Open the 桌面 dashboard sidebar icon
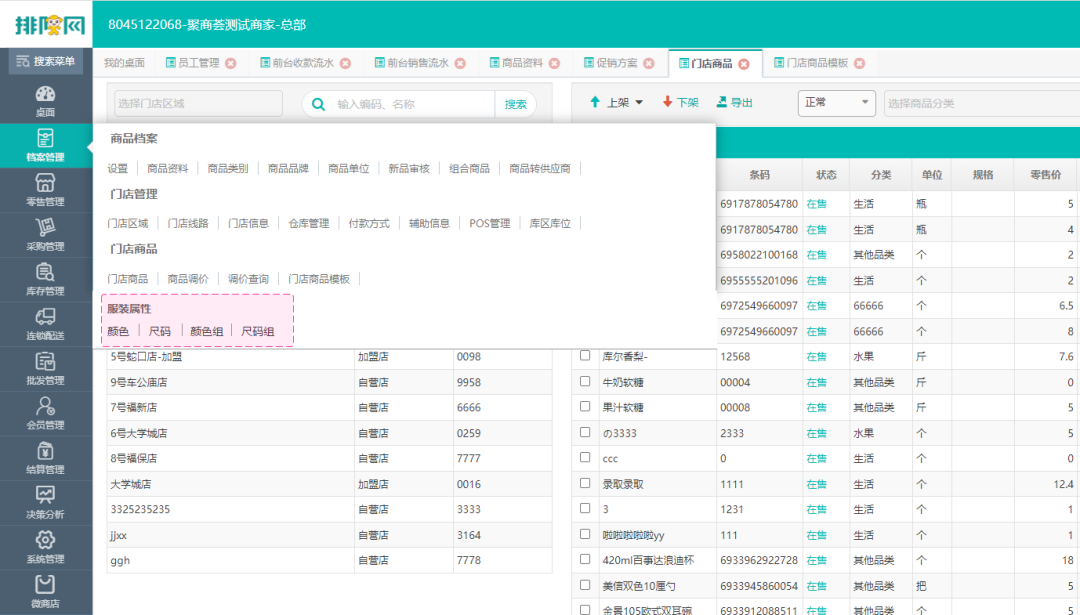This screenshot has height=615, width=1080. click(45, 100)
